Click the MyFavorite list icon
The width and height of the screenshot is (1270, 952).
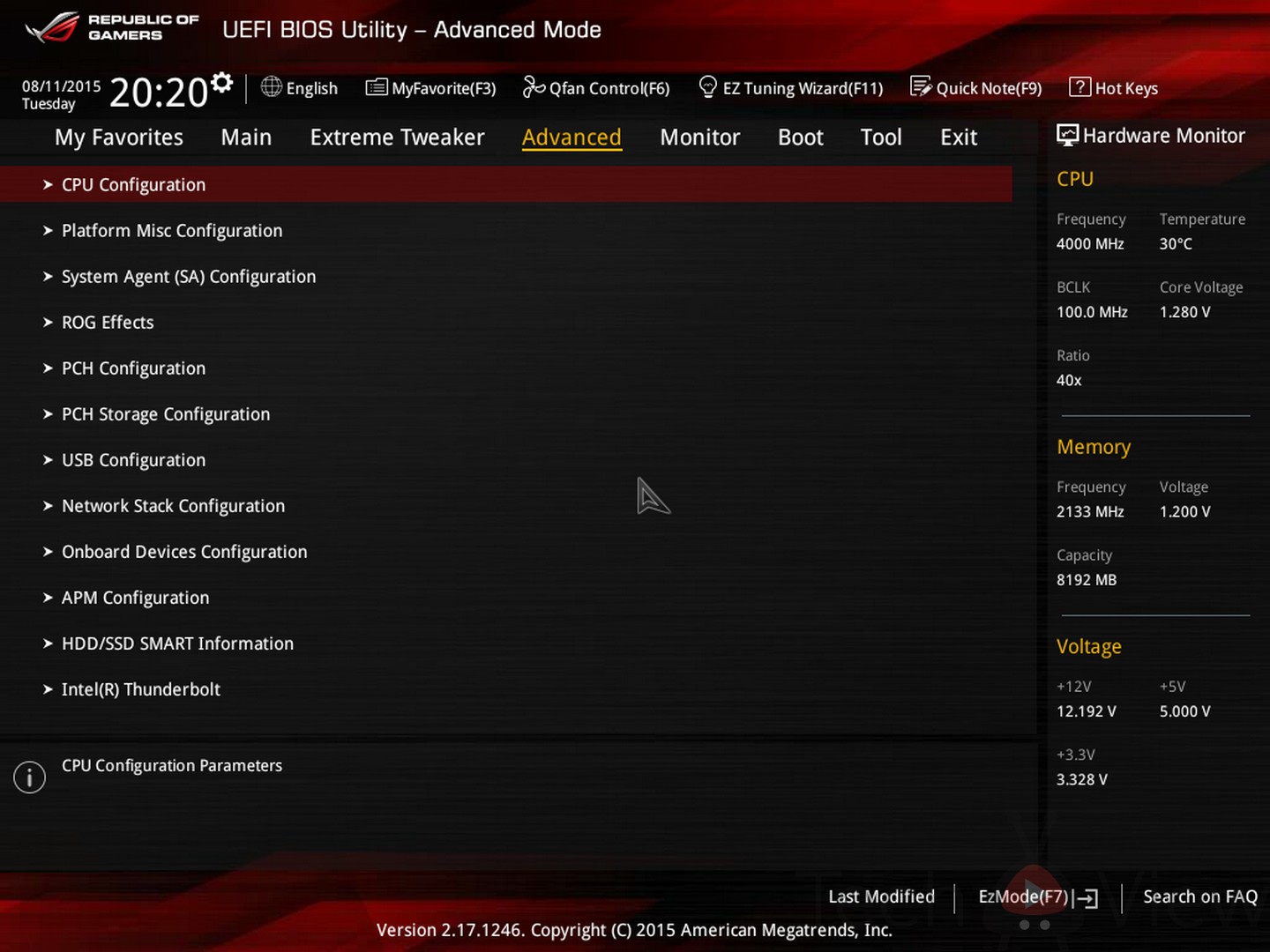click(377, 87)
